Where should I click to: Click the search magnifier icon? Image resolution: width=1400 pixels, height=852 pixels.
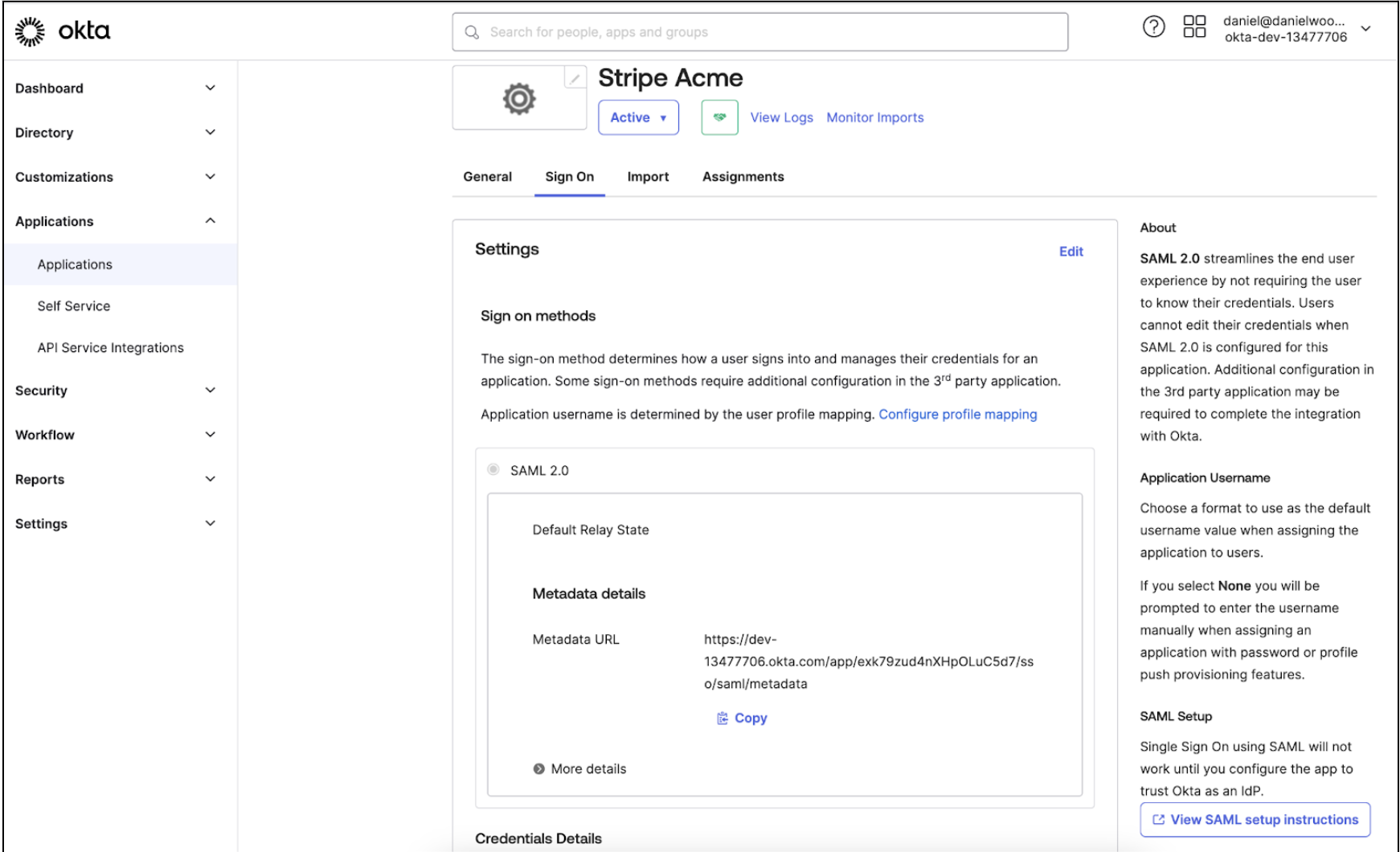click(472, 32)
